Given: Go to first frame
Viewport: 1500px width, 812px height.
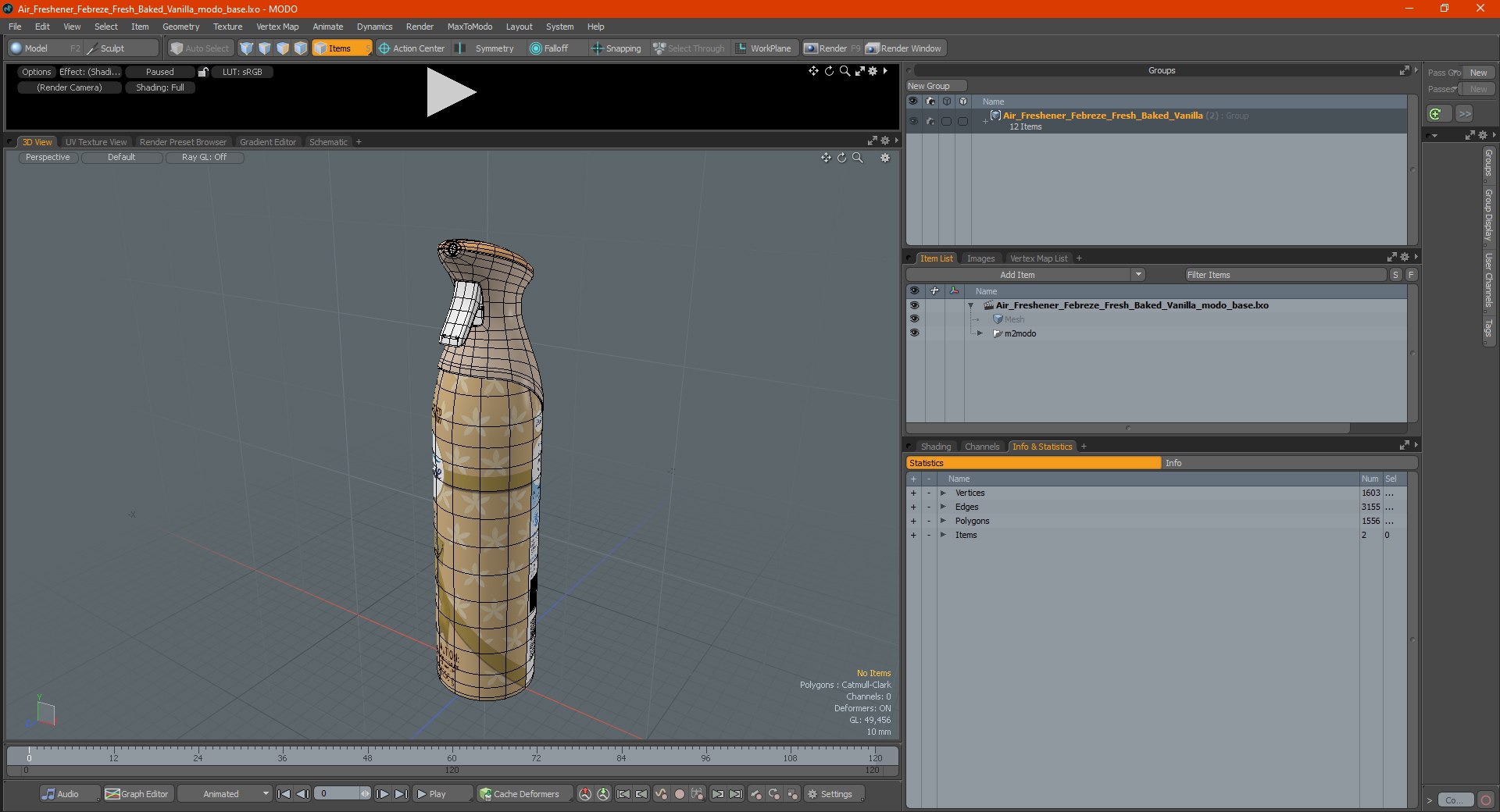Looking at the screenshot, I should 284,794.
